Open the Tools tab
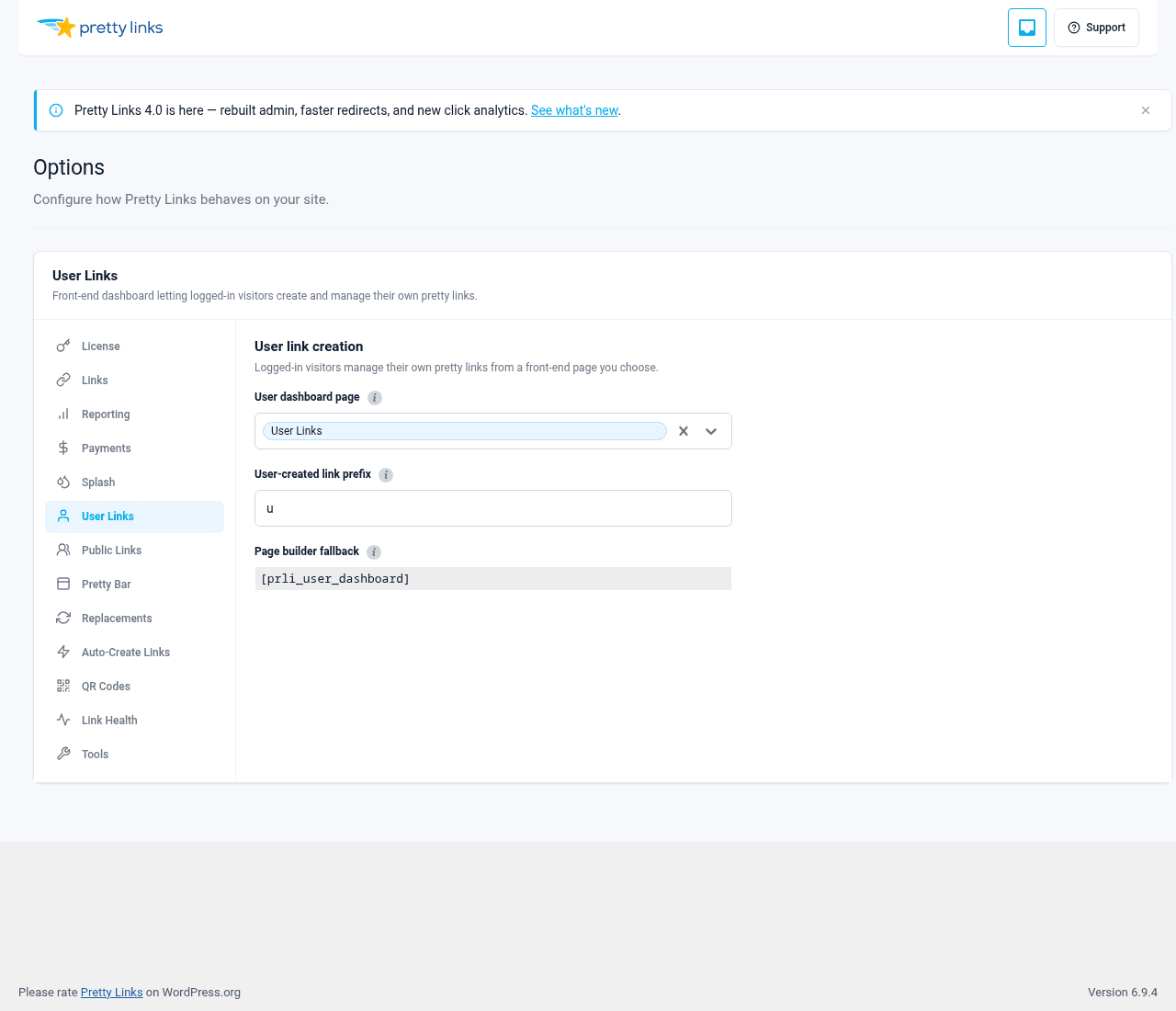 pyautogui.click(x=134, y=755)
